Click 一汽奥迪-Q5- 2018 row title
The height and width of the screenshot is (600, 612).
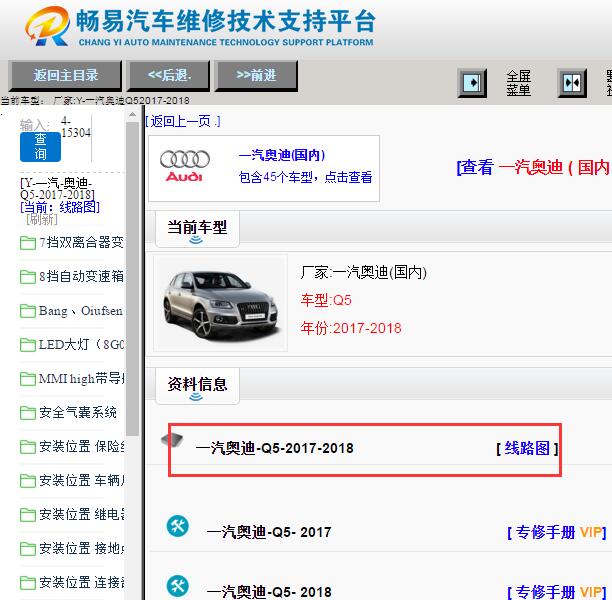(269, 592)
